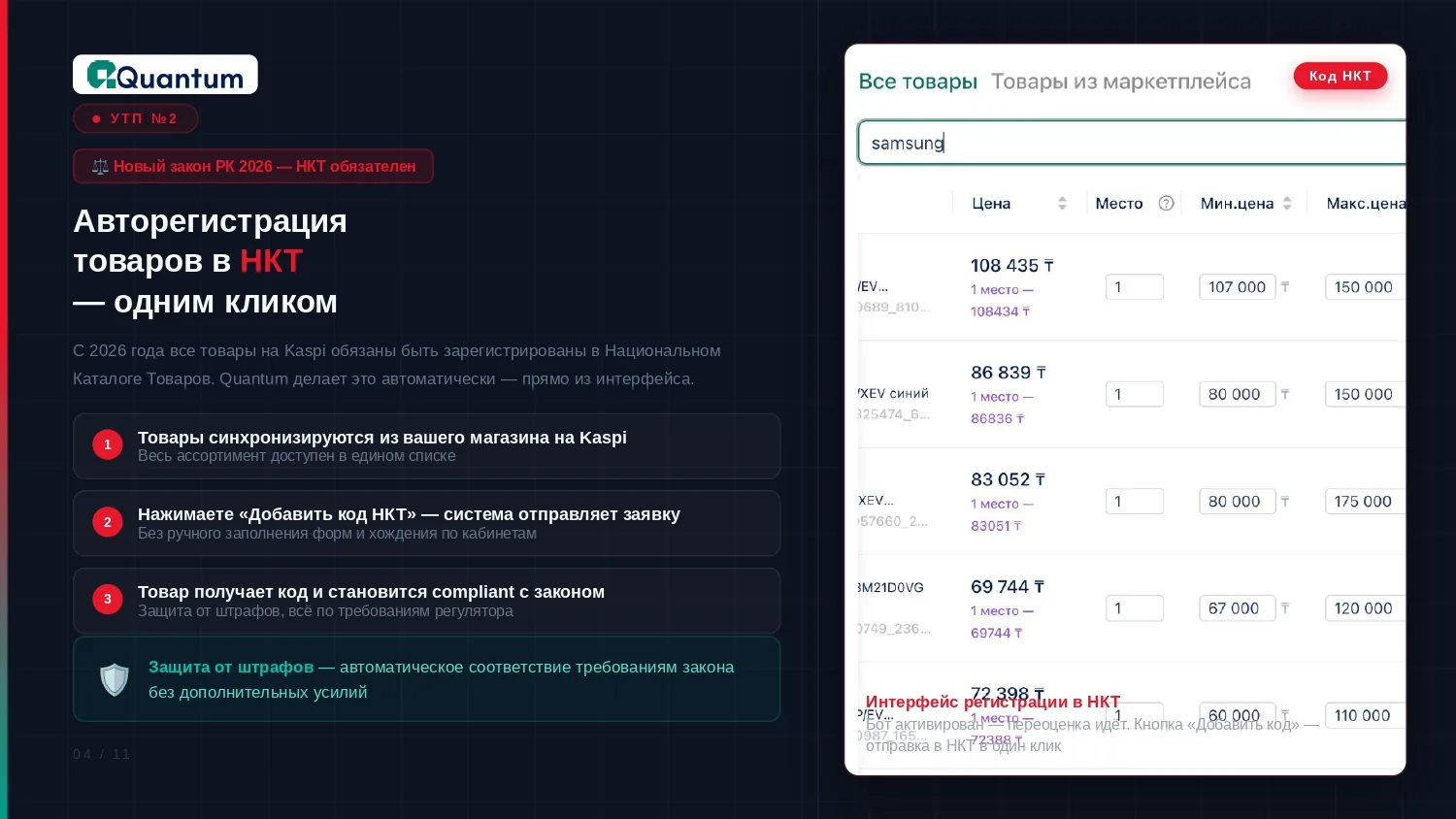Click the Новый закон РК 2026 banner
The height and width of the screenshot is (819, 1456).
pos(253,166)
